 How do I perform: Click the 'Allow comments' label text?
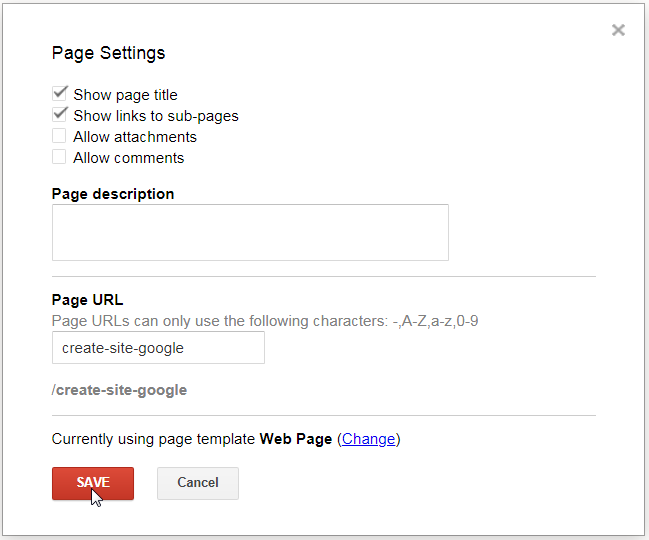[129, 158]
